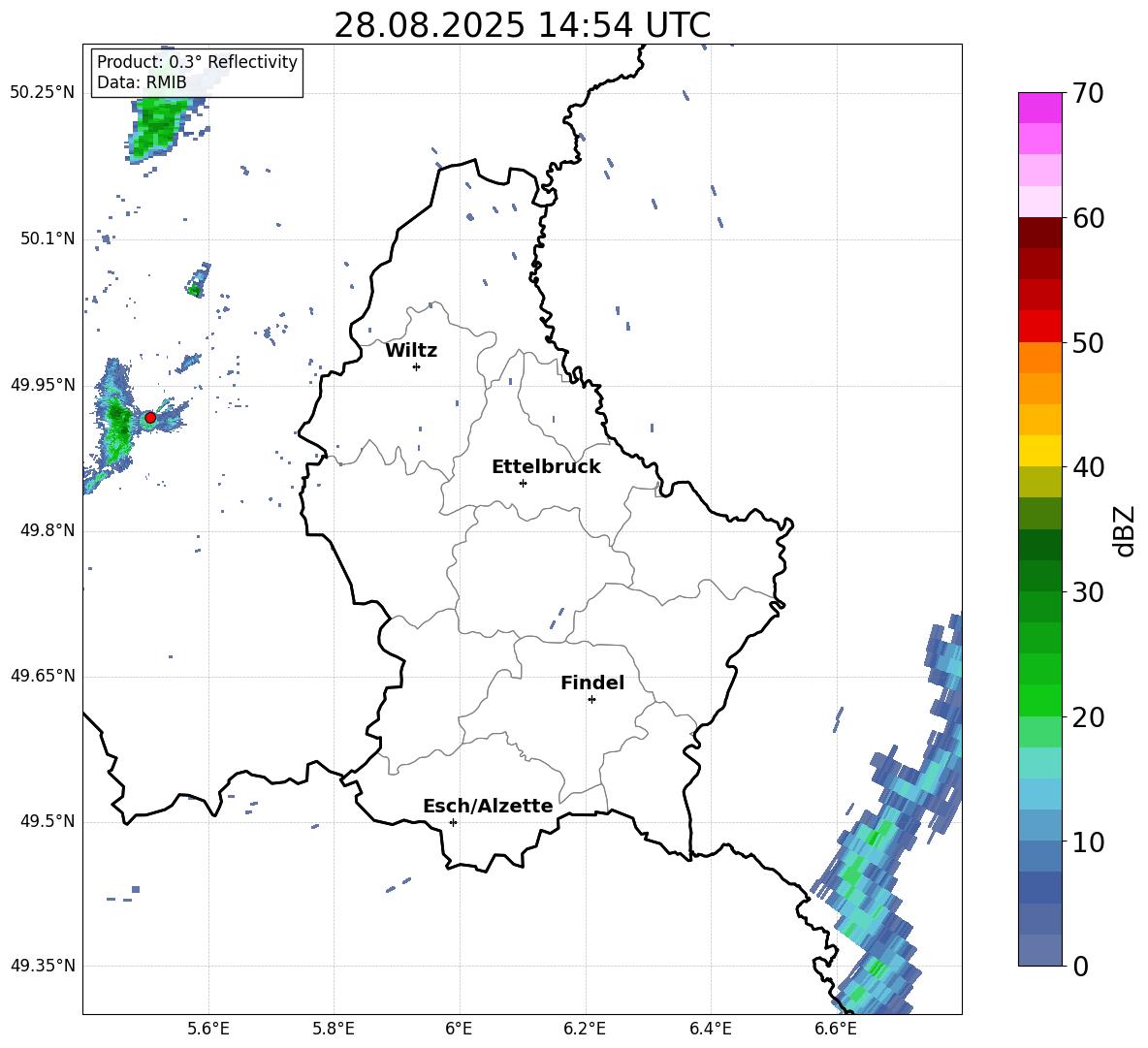1148x1048 pixels.
Task: Click the small green echo below 50.1°N
Action: point(195,291)
